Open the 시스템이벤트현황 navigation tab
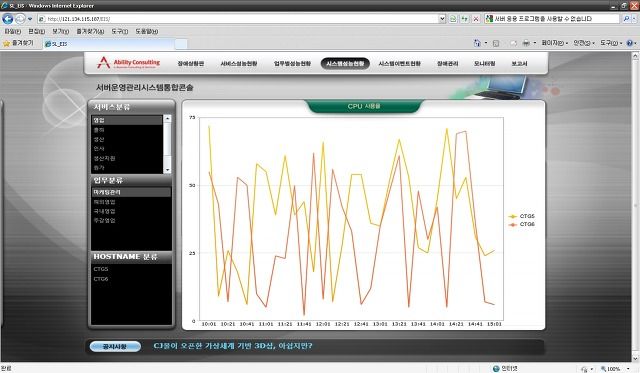The height and width of the screenshot is (373, 640). pyautogui.click(x=400, y=64)
